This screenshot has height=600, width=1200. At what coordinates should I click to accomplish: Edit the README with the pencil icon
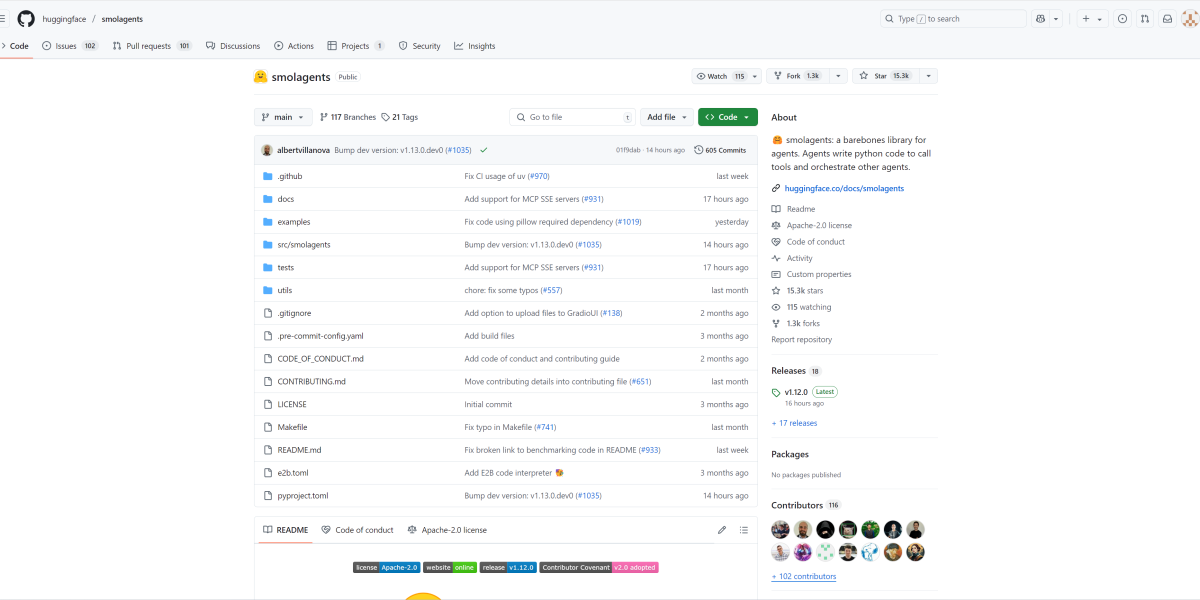pyautogui.click(x=722, y=530)
